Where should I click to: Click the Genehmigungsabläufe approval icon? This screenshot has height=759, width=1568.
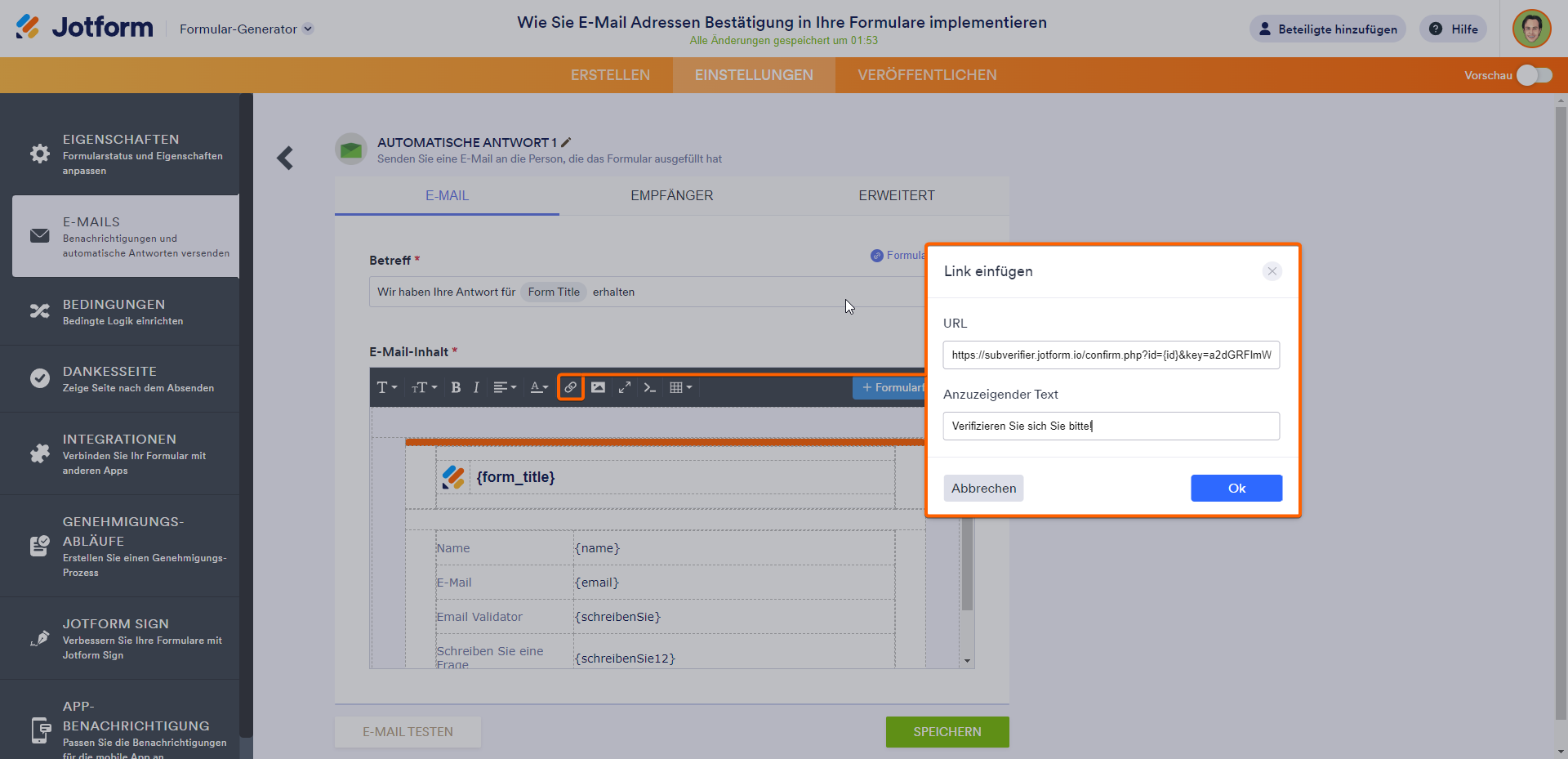click(x=40, y=546)
